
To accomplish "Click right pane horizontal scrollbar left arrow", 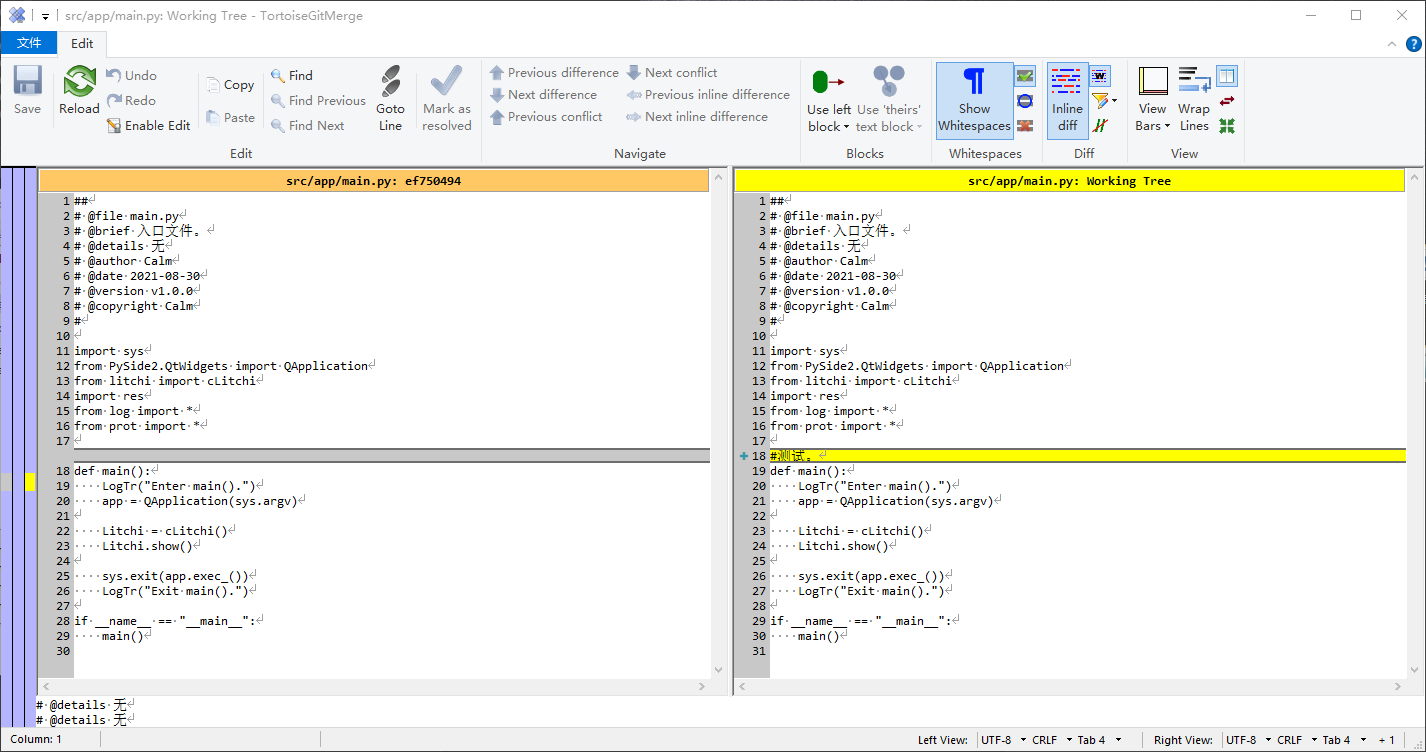I will point(743,686).
